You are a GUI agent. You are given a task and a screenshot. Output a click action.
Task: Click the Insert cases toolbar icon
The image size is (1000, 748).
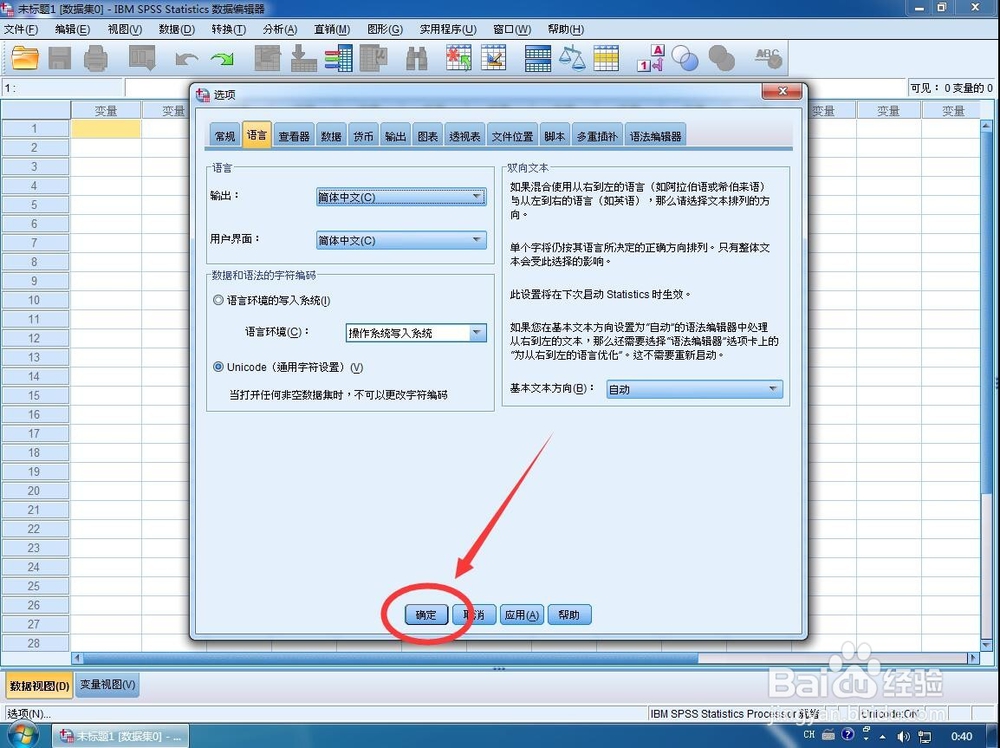459,58
